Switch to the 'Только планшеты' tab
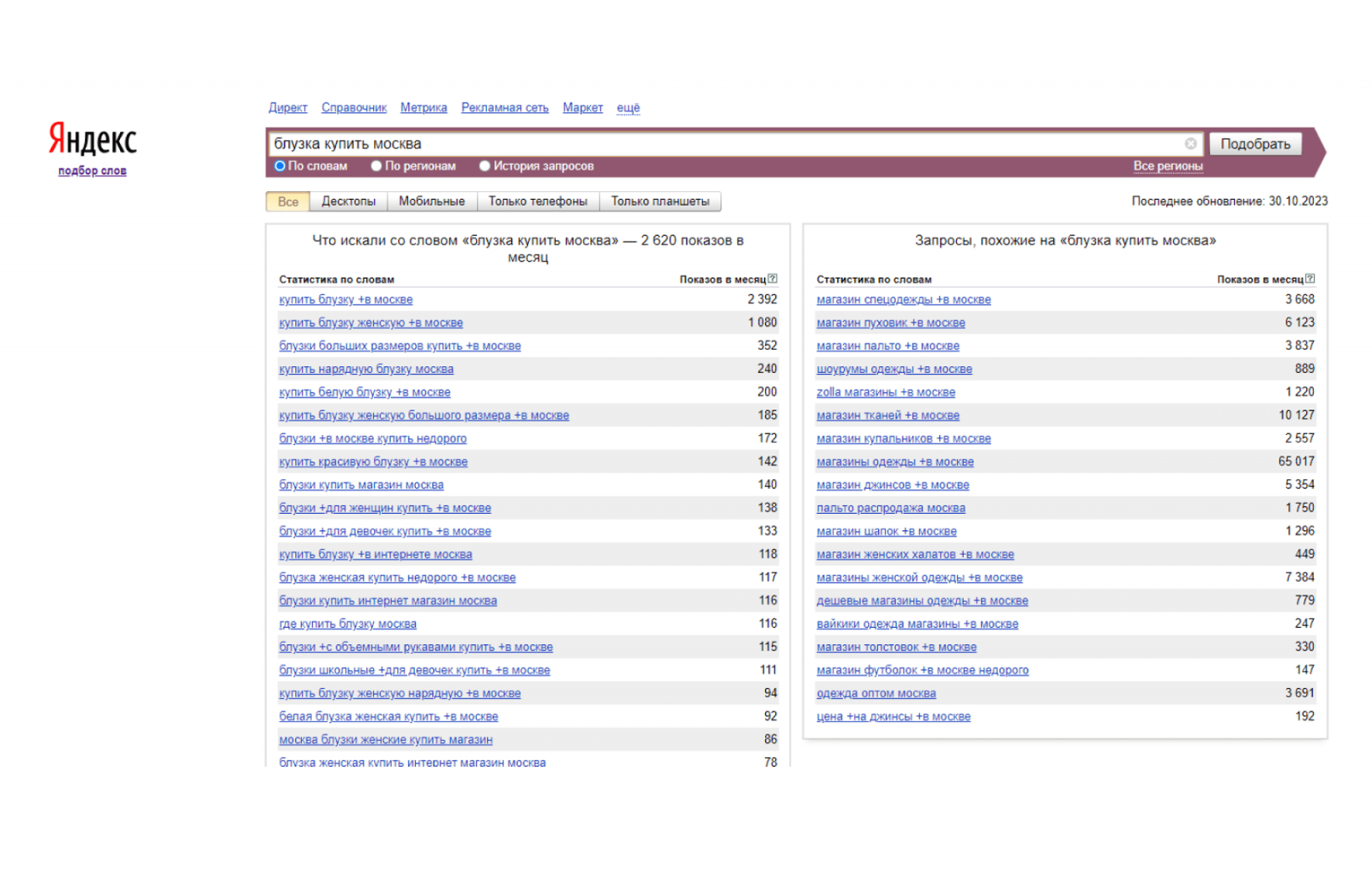The width and height of the screenshot is (1372, 880). pos(660,202)
